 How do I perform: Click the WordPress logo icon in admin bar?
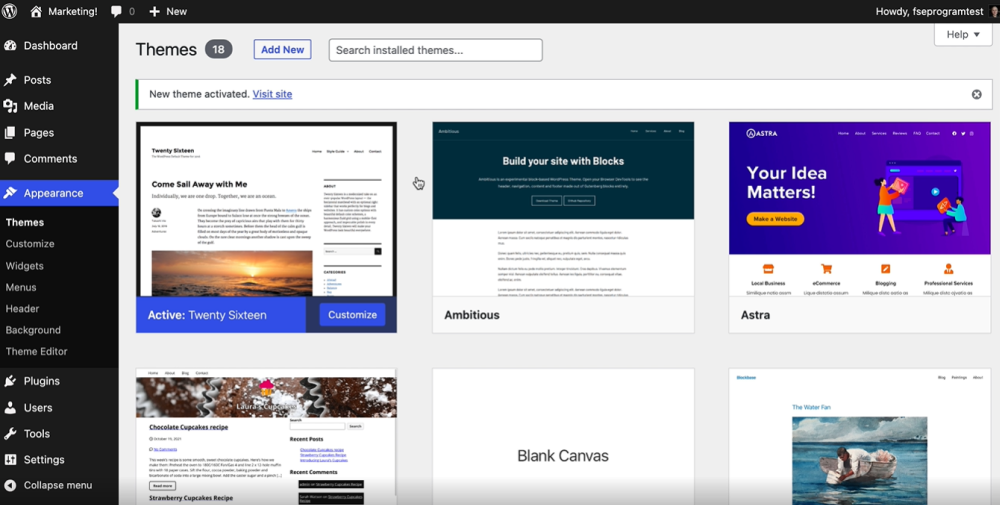[10, 11]
